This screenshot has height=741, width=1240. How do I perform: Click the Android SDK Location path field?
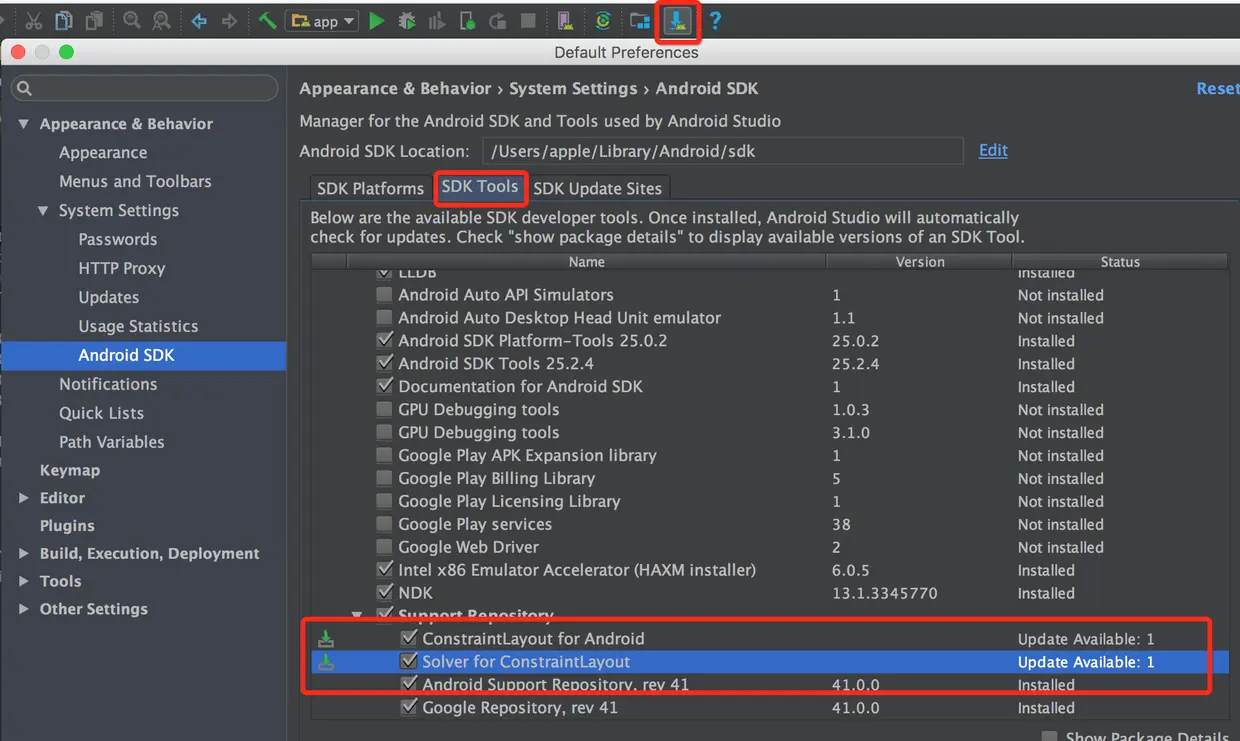722,151
